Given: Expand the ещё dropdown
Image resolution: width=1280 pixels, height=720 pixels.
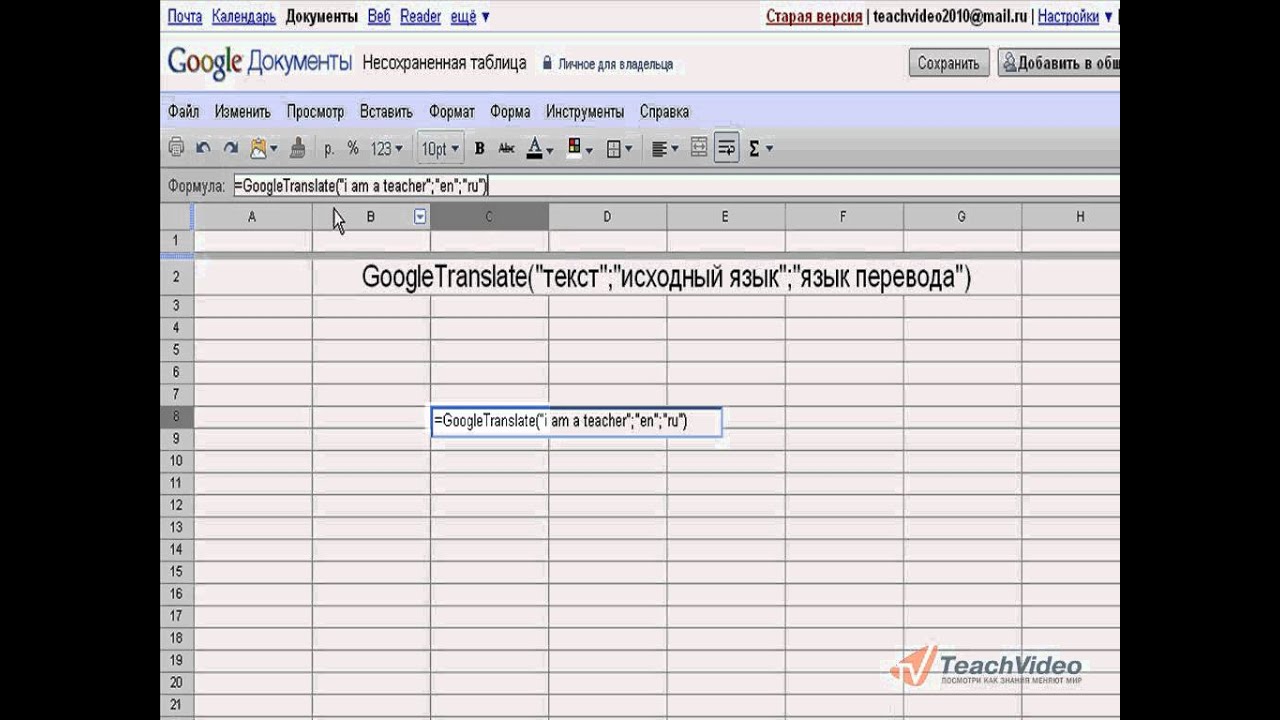Looking at the screenshot, I should pos(470,16).
